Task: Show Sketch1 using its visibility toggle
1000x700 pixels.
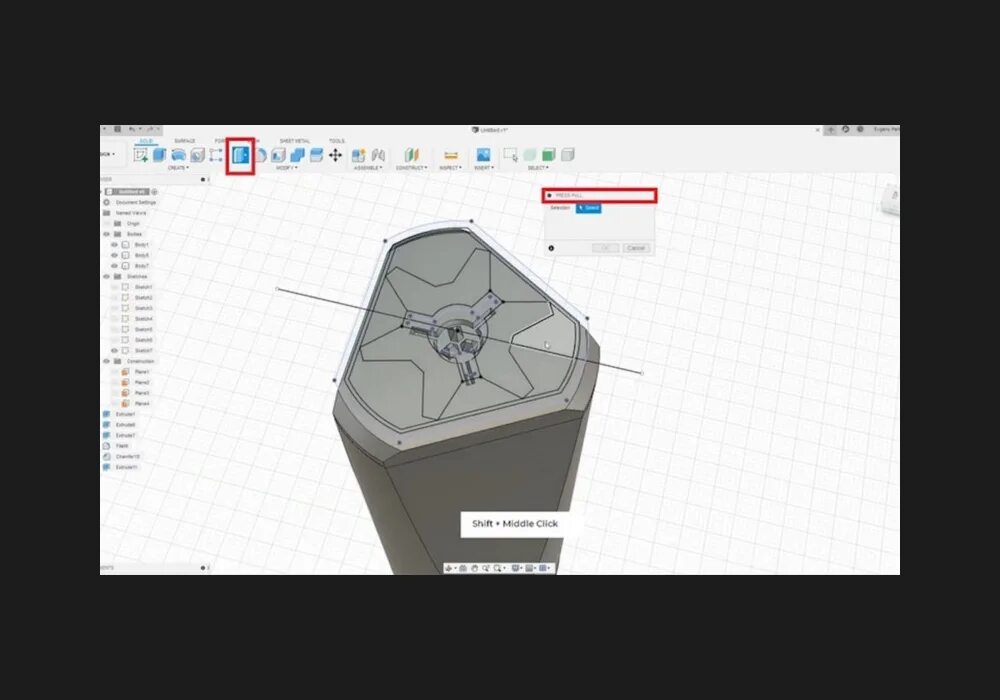Action: (x=115, y=287)
